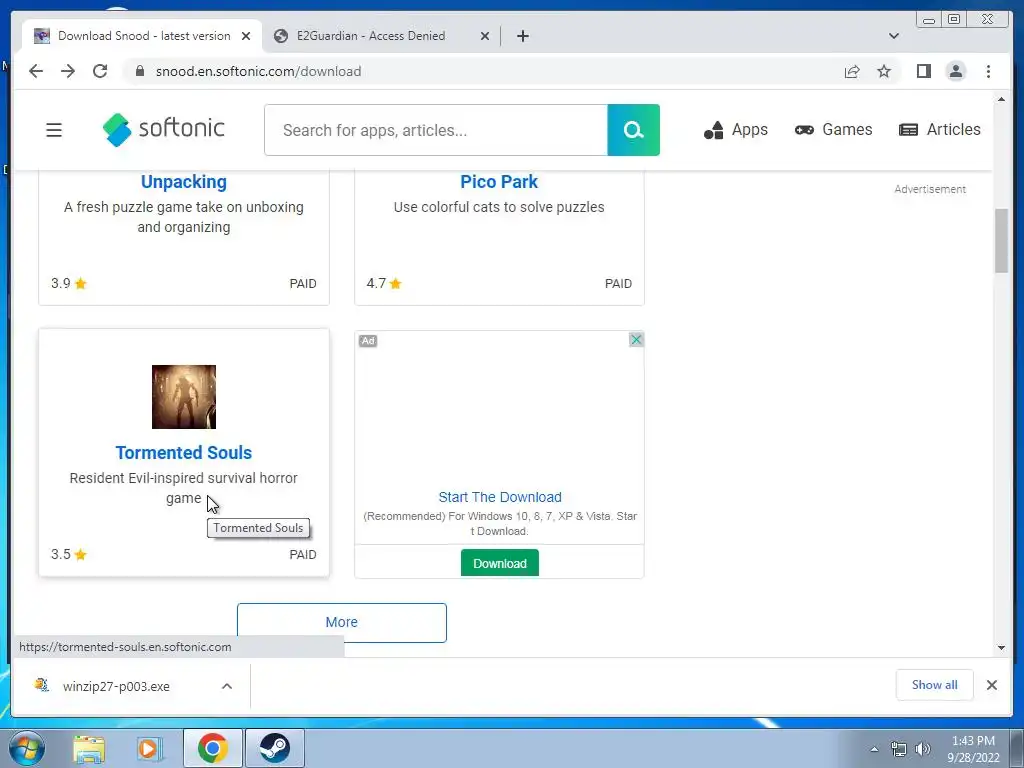The image size is (1024, 768).
Task: Click the Unpacking 3.9 rating
Action: tap(69, 283)
